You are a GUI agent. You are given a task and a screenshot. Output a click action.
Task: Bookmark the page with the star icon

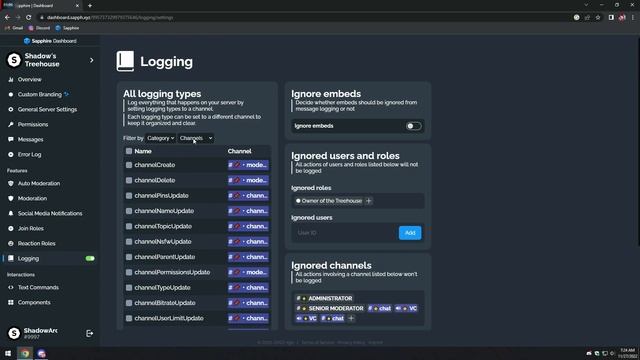[x=598, y=18]
